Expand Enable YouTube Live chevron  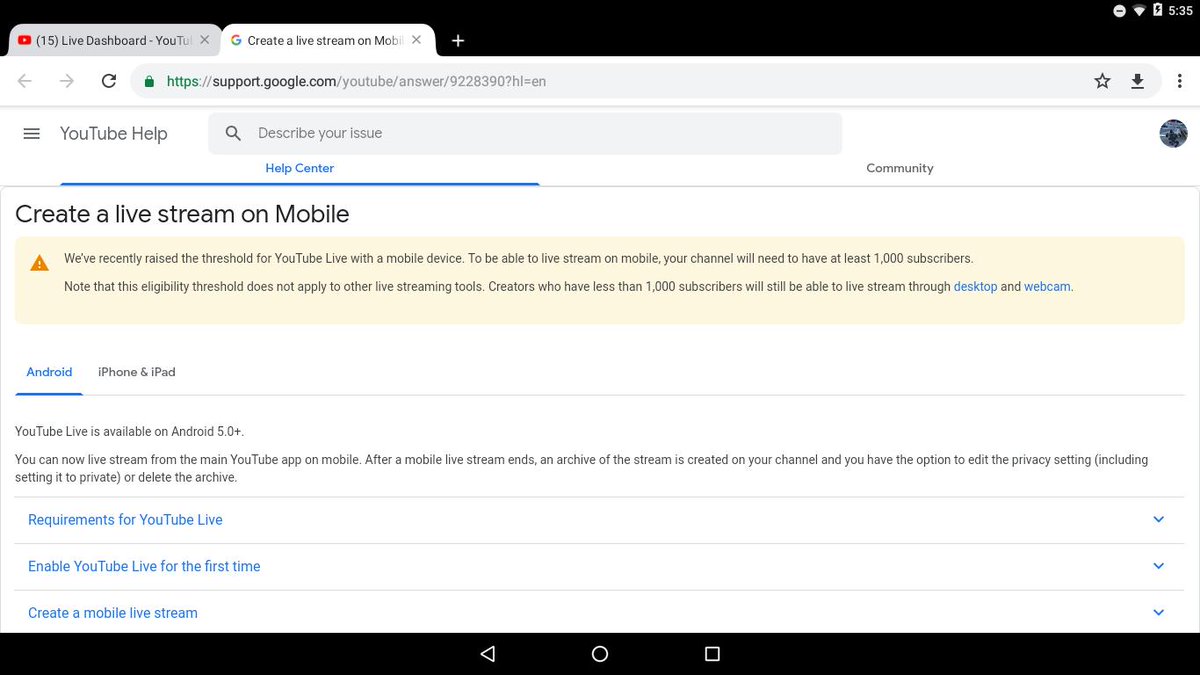tap(1159, 566)
